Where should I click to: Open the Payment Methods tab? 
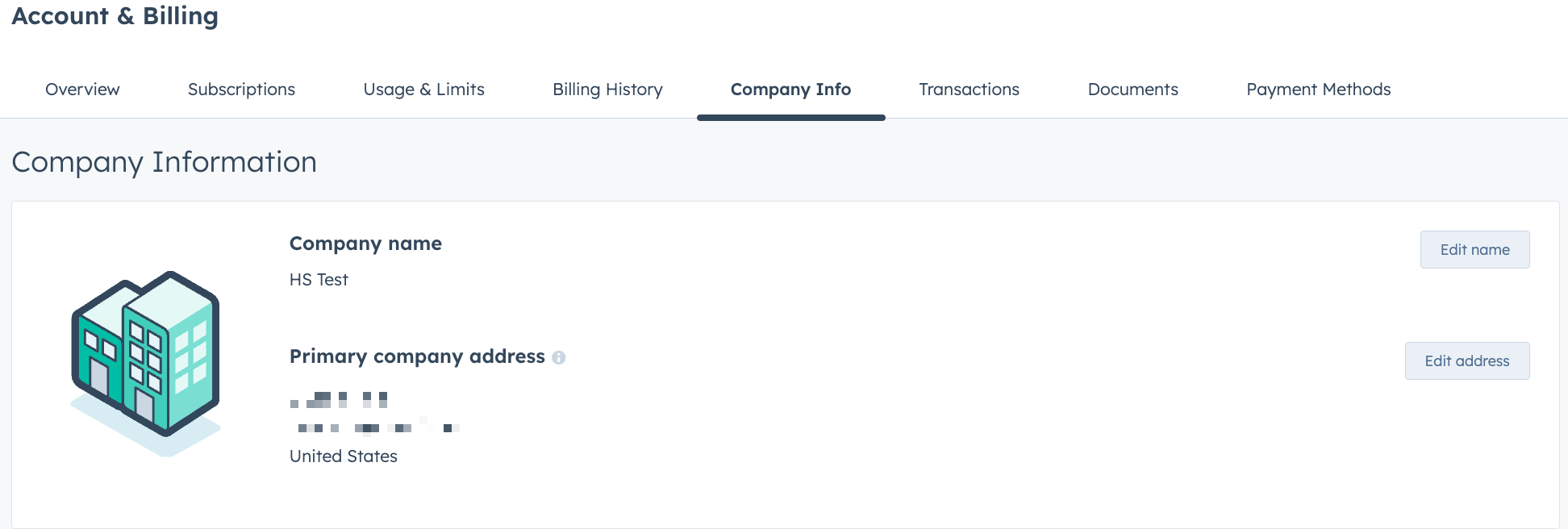(x=1318, y=90)
